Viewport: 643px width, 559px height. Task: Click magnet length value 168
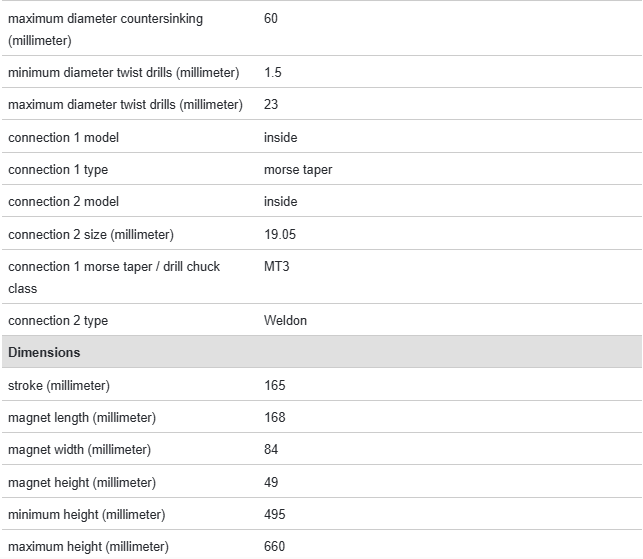click(x=274, y=418)
